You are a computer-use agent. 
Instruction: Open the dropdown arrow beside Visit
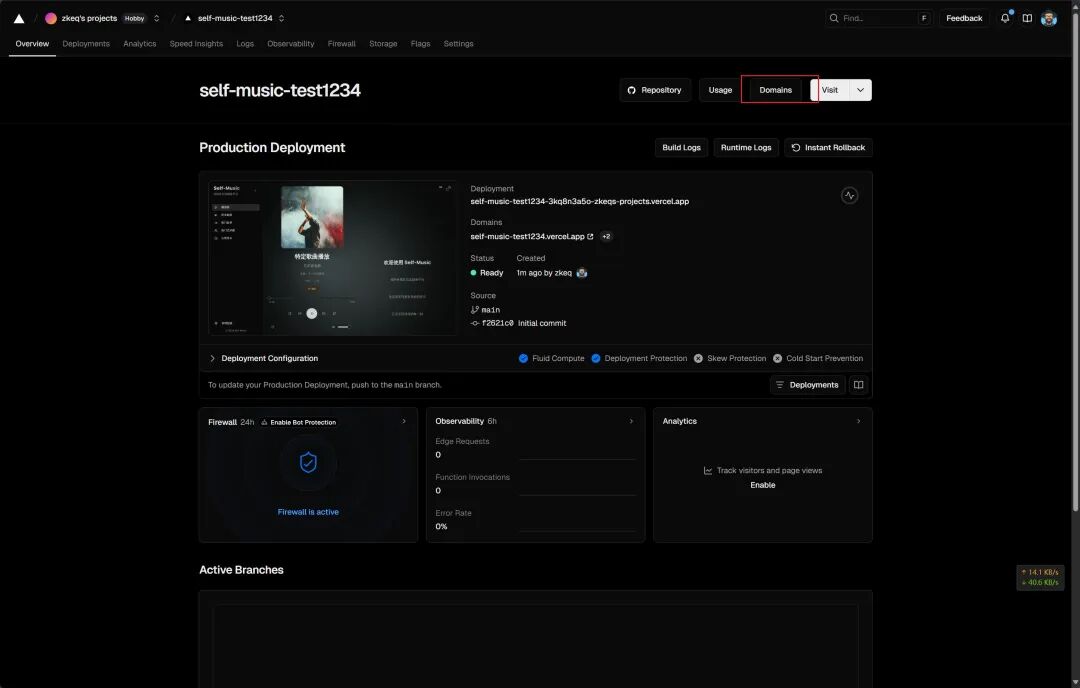tap(860, 90)
